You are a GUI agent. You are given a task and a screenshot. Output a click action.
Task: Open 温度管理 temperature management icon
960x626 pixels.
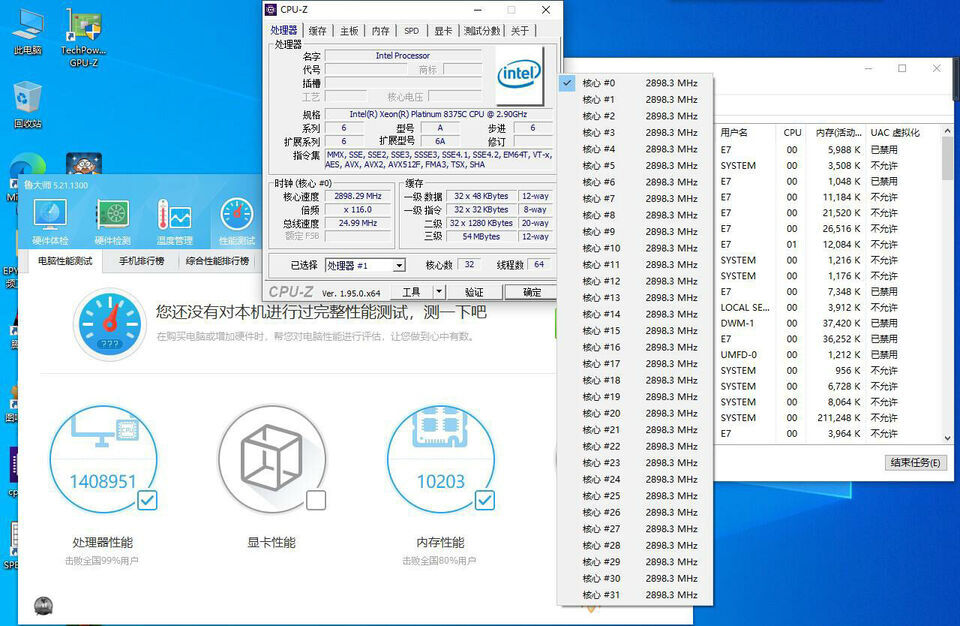pyautogui.click(x=174, y=221)
